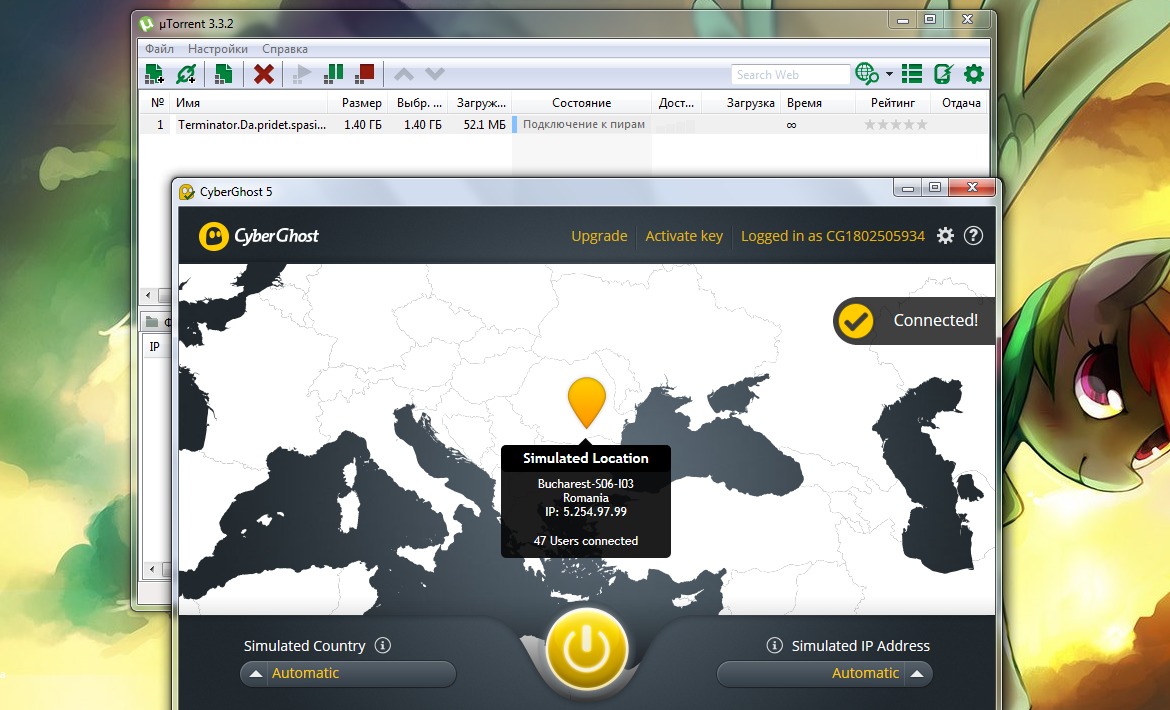Click the Create New Torrent toolbar icon
1170x710 pixels.
pyautogui.click(x=223, y=74)
